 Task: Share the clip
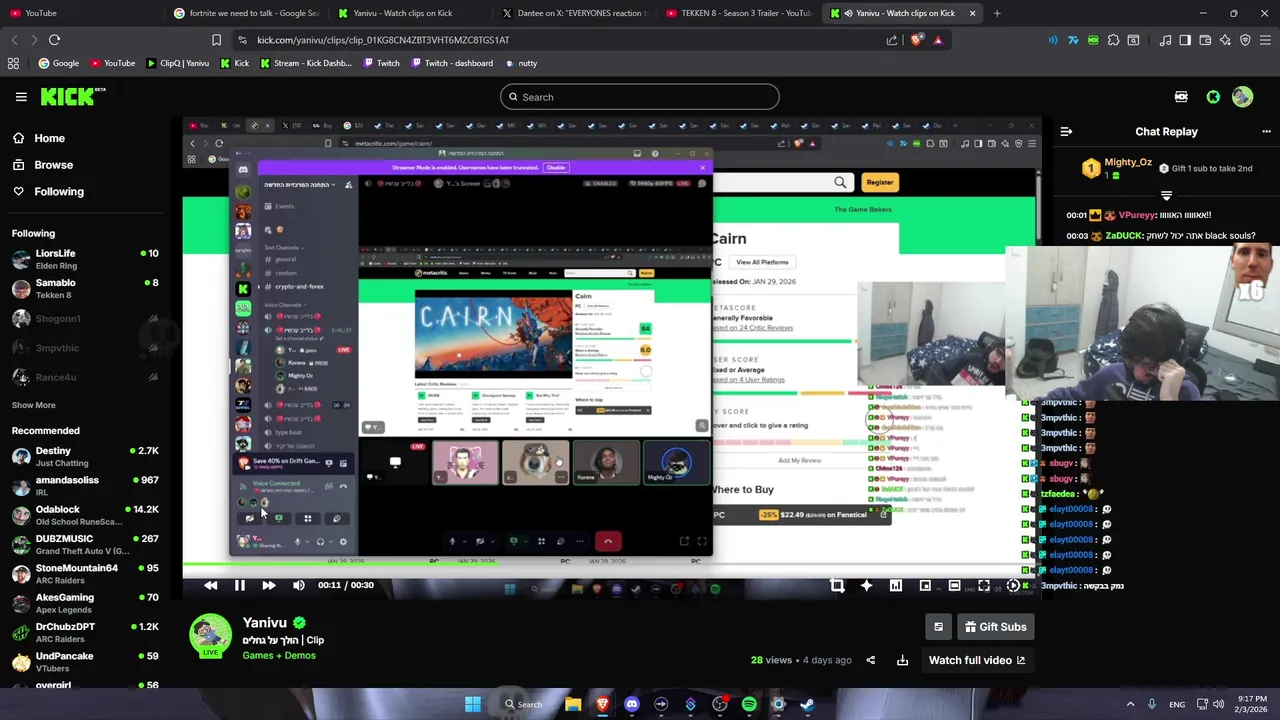870,660
